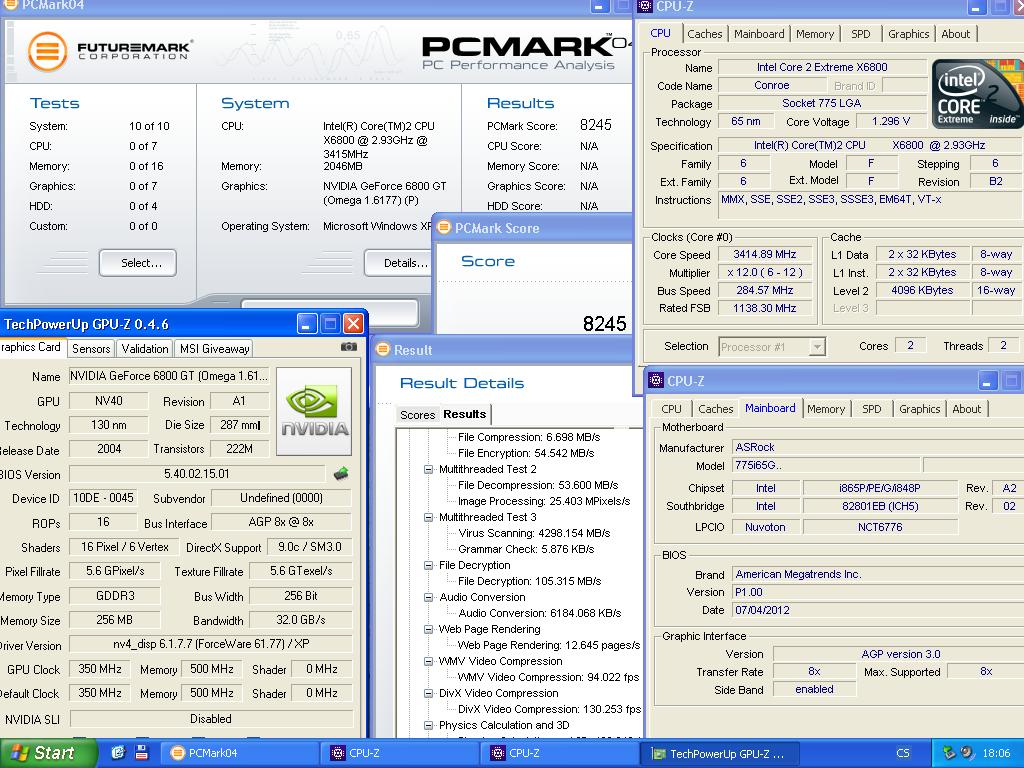Open SPD tab in top CPU-Z window
1024x768 pixels.
pos(861,34)
